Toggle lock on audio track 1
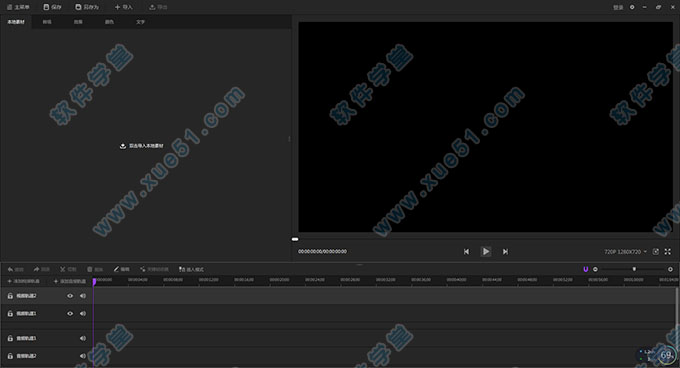680x368 pixels. point(10,339)
